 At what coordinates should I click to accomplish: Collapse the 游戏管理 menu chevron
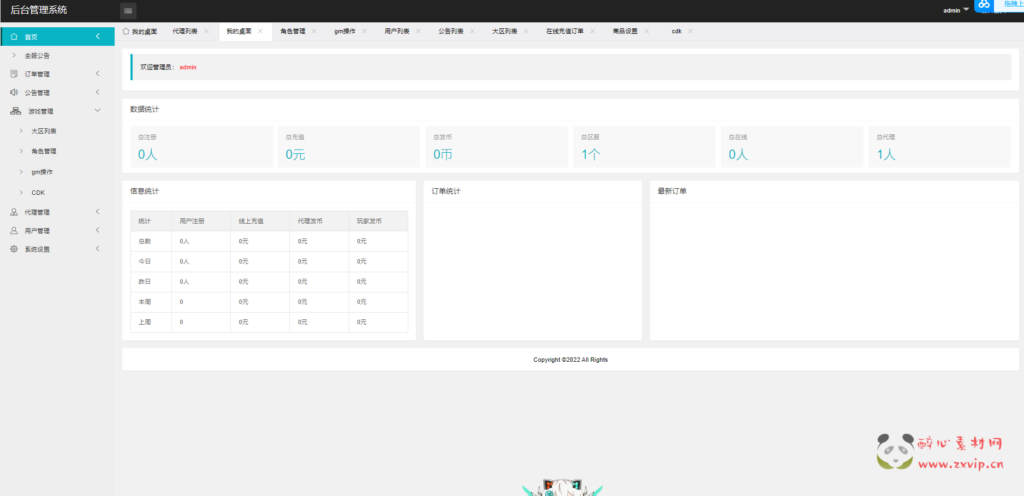(x=97, y=111)
